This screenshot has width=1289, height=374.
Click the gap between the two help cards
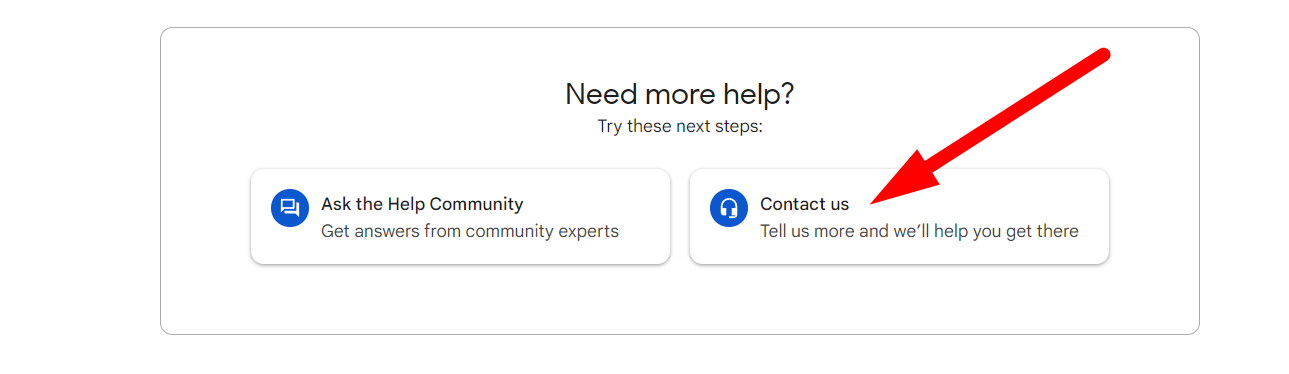680,216
